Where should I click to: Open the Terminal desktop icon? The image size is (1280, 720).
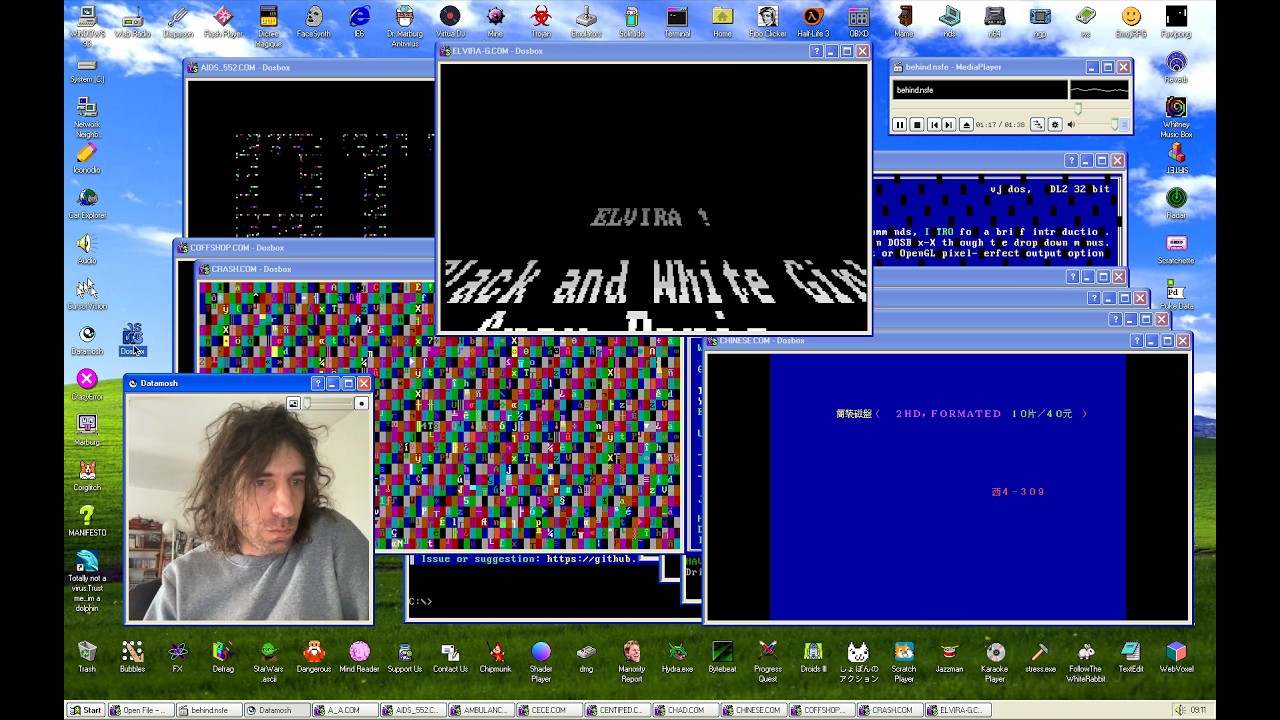point(677,22)
